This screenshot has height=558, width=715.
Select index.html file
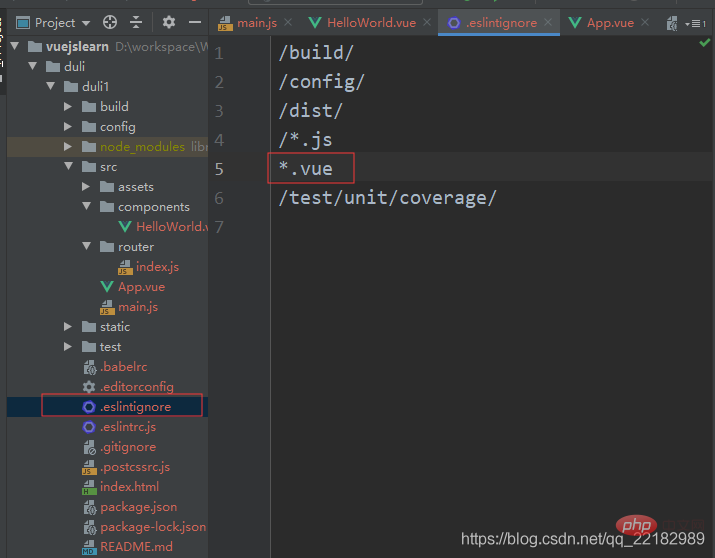tap(130, 487)
